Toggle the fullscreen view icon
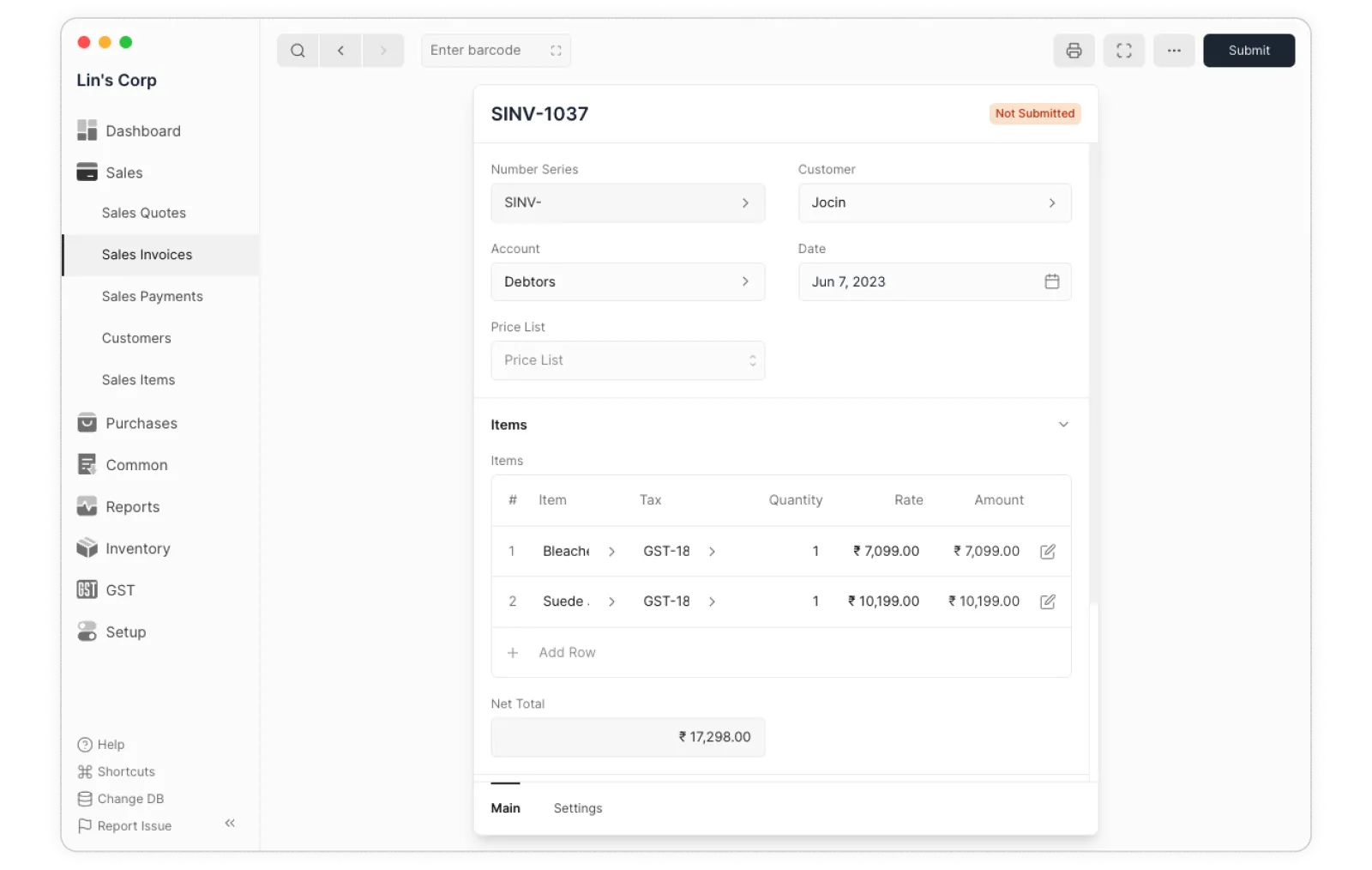 [1123, 51]
